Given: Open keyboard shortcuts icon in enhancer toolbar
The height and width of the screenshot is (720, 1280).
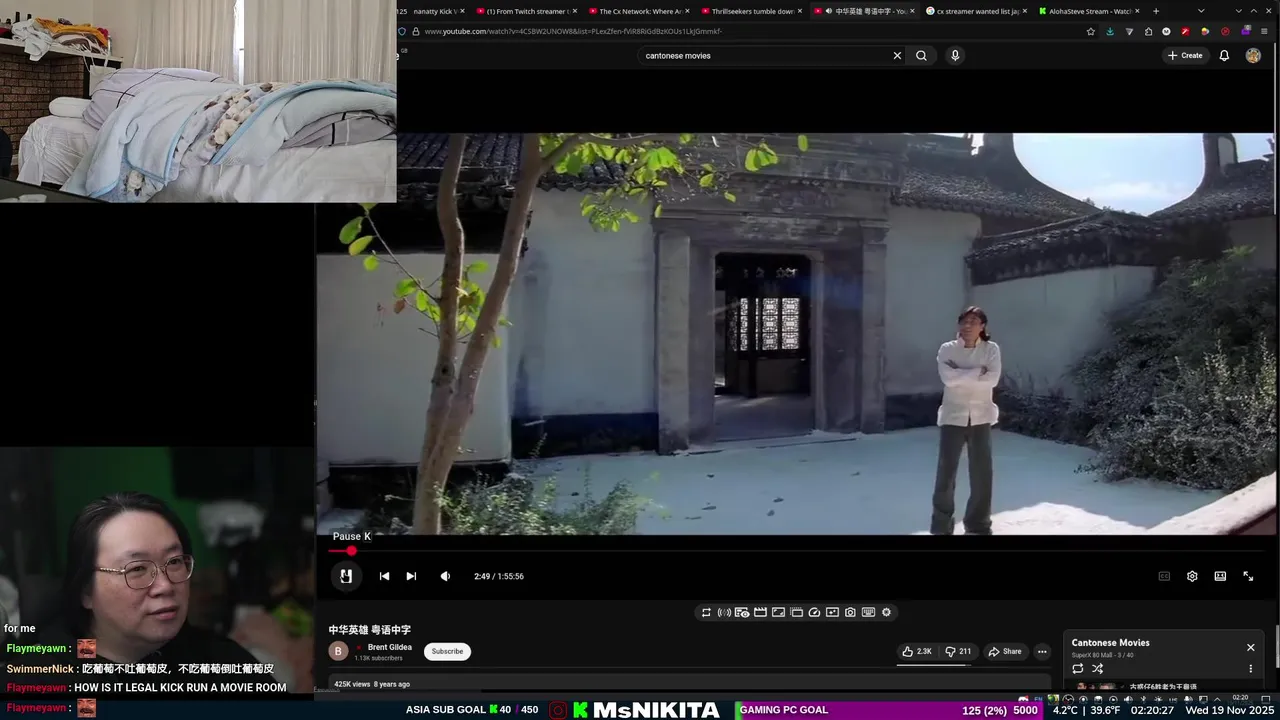Looking at the screenshot, I should point(868,612).
